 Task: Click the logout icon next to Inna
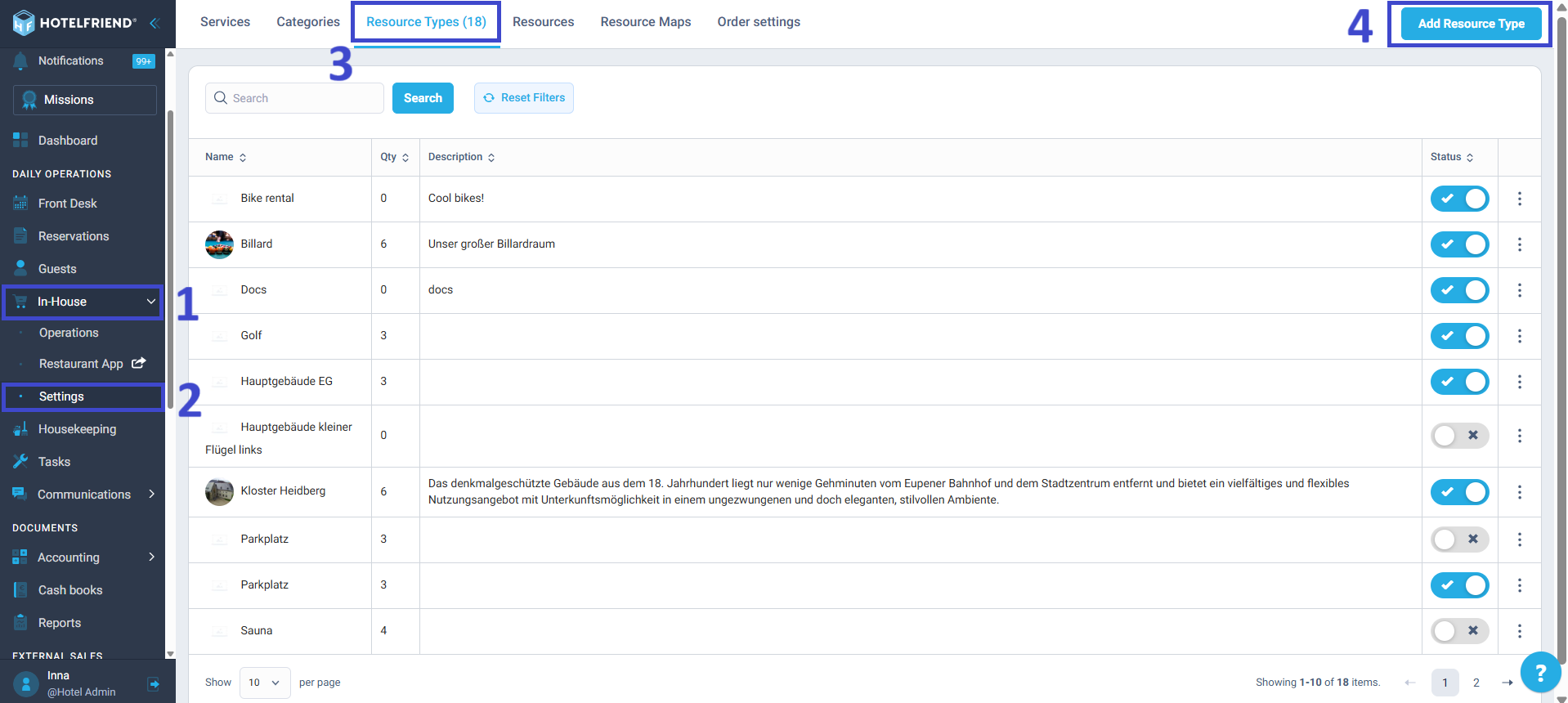click(154, 683)
